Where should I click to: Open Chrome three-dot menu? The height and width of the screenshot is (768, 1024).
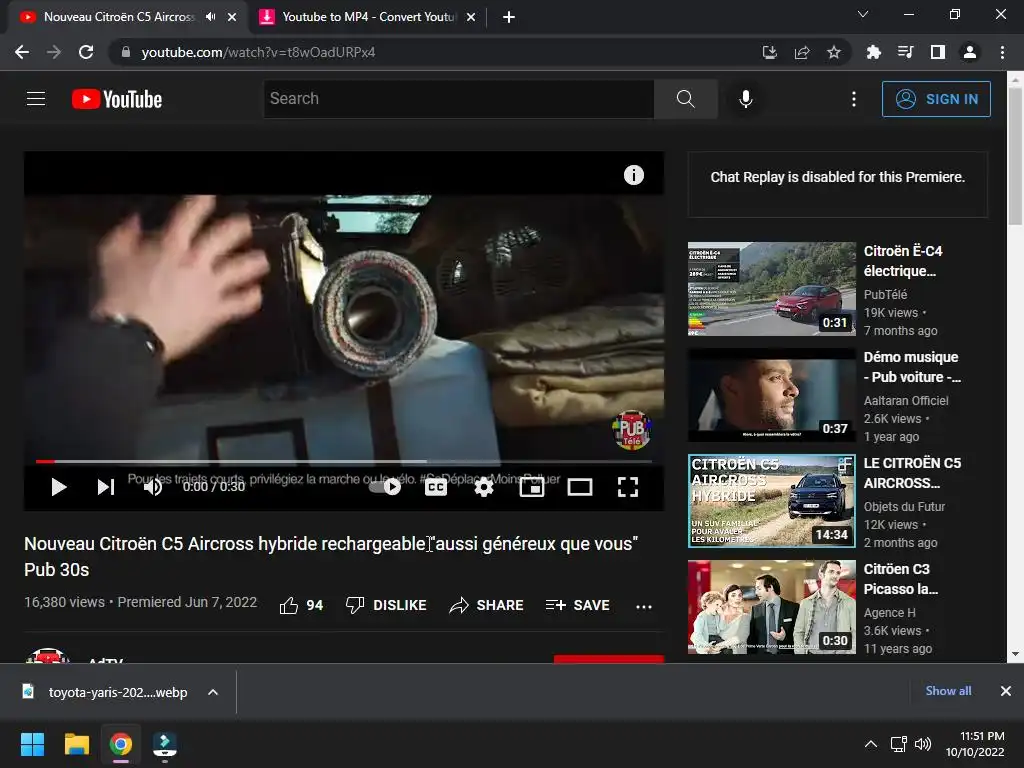1002,52
